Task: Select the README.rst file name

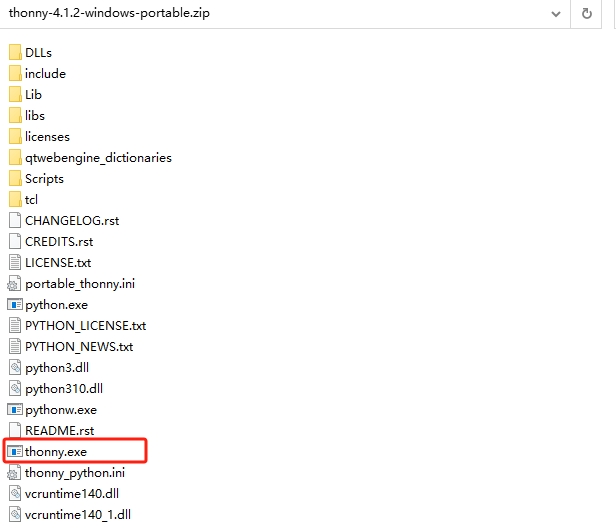Action: click(60, 431)
